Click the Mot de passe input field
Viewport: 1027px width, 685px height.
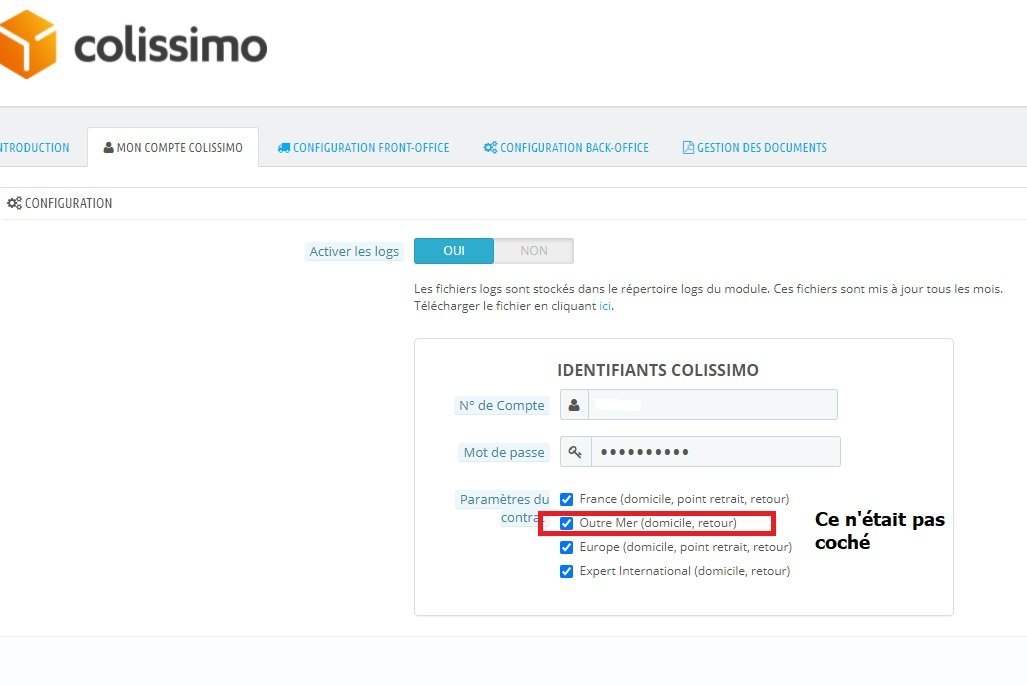tap(716, 452)
